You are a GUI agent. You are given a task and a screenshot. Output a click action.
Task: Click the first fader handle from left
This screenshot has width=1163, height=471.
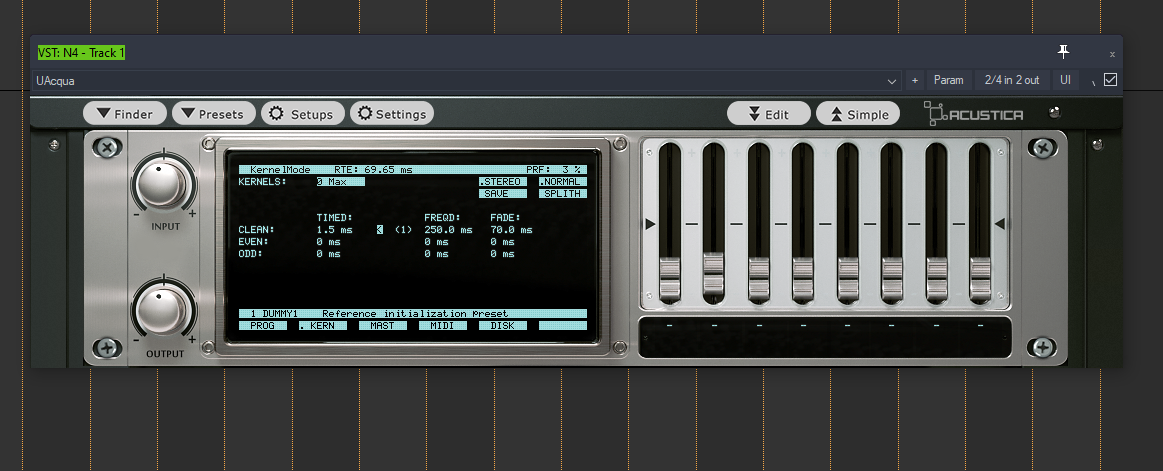(670, 279)
